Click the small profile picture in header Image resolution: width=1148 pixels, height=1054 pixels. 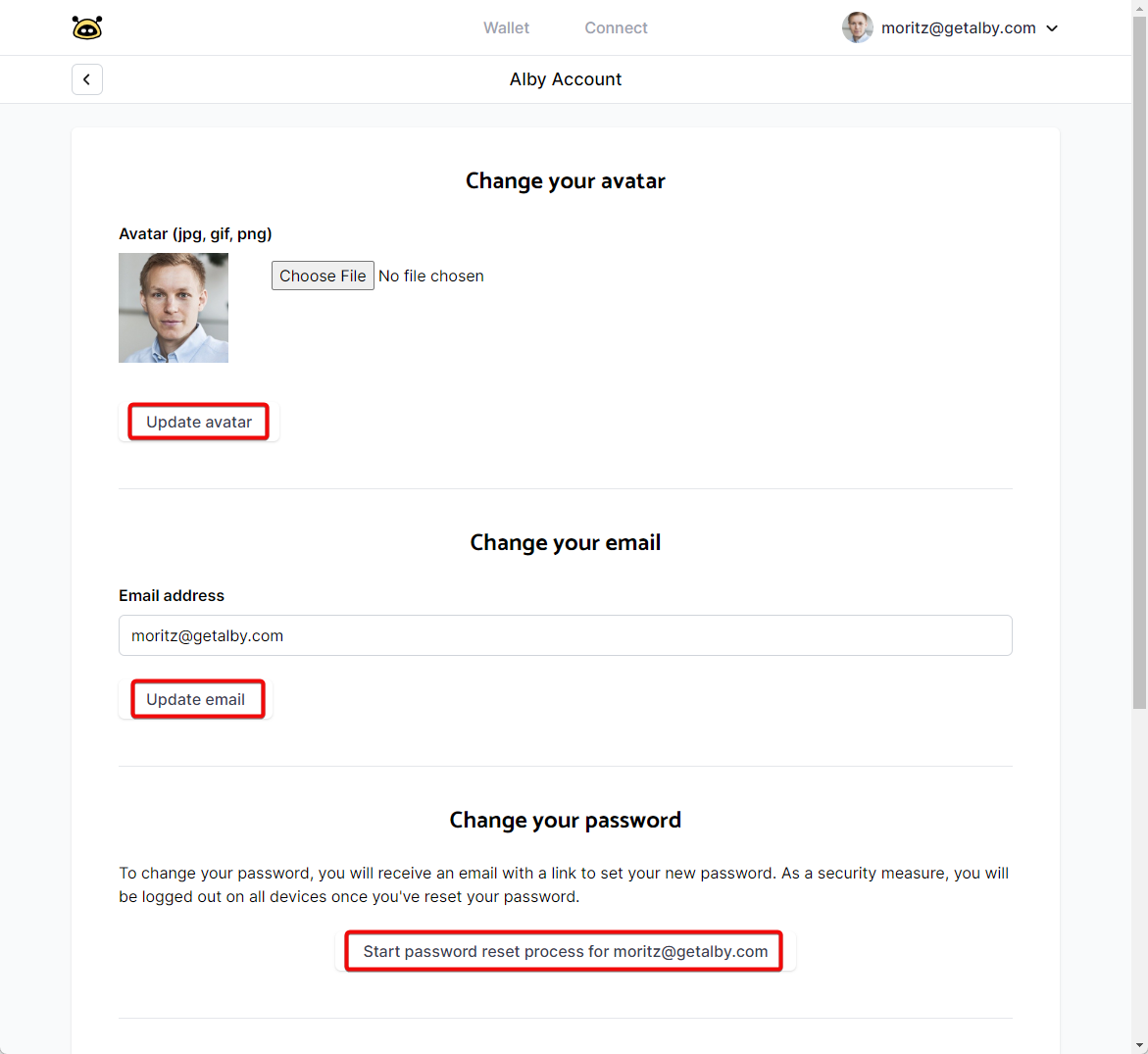click(x=857, y=27)
